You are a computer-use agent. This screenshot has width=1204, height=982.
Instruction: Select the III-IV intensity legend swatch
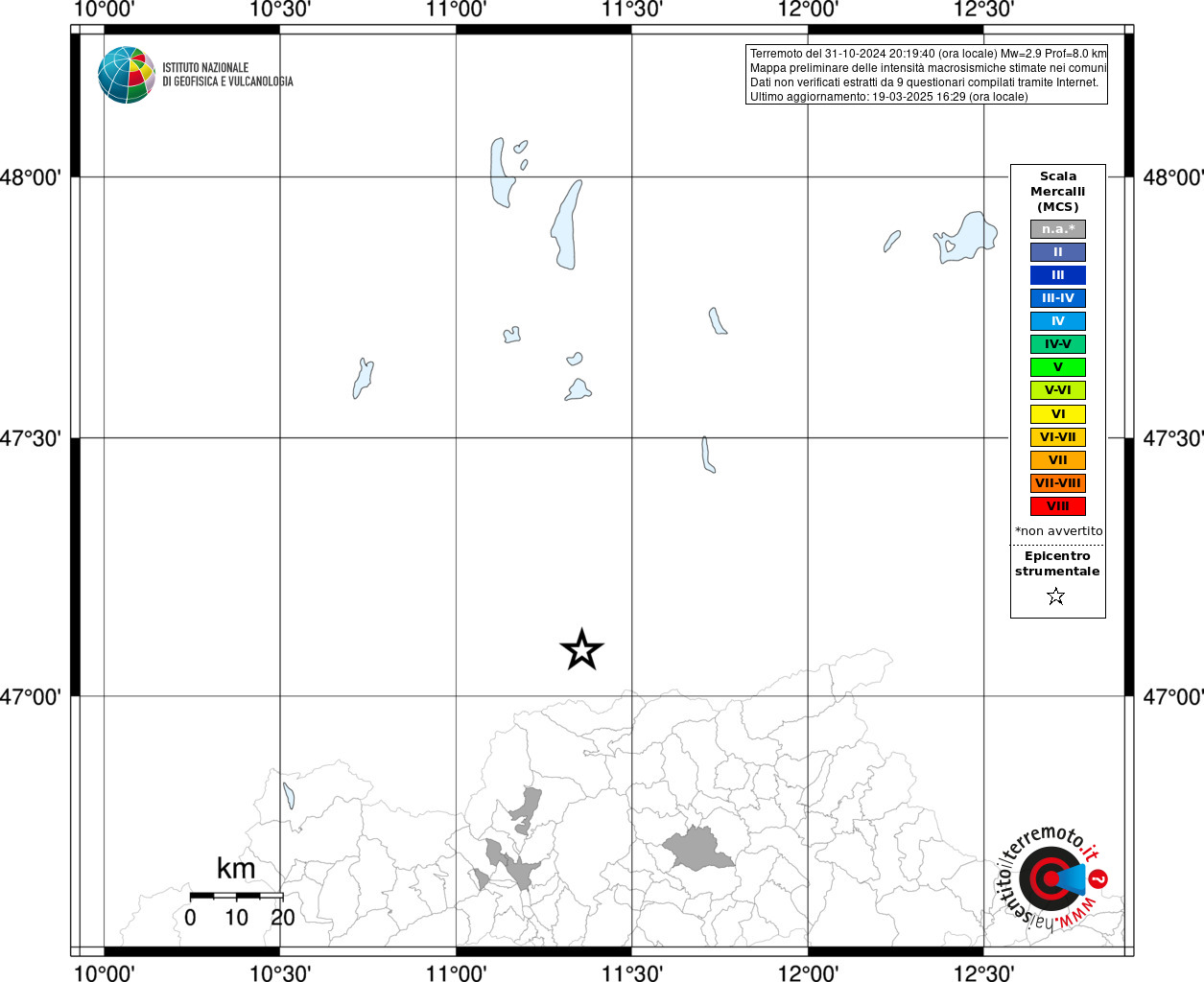click(x=1058, y=298)
